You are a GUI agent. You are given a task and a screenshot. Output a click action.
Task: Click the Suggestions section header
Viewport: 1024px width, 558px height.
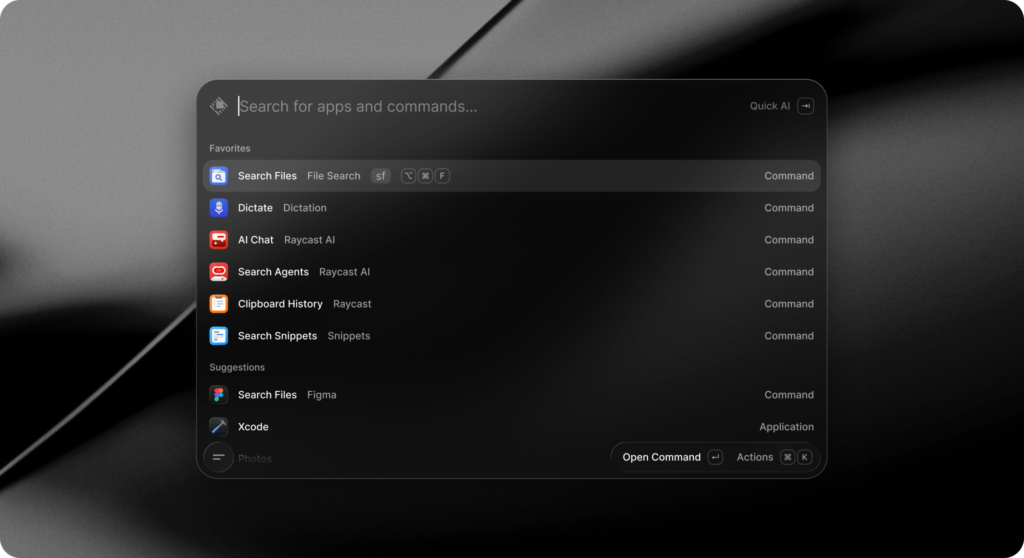(237, 367)
